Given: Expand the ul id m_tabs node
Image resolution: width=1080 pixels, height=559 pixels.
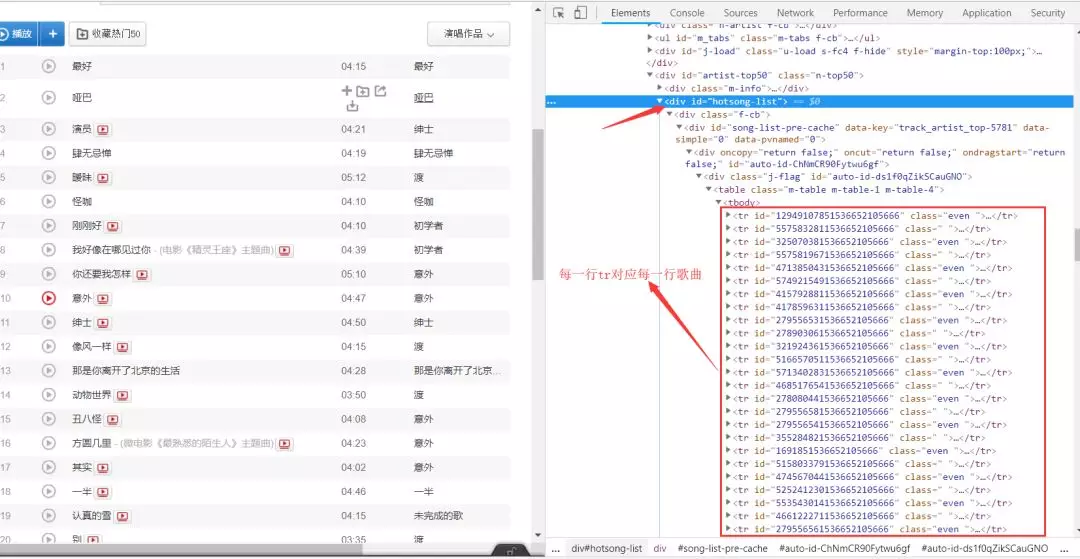Looking at the screenshot, I should pyautogui.click(x=650, y=38).
